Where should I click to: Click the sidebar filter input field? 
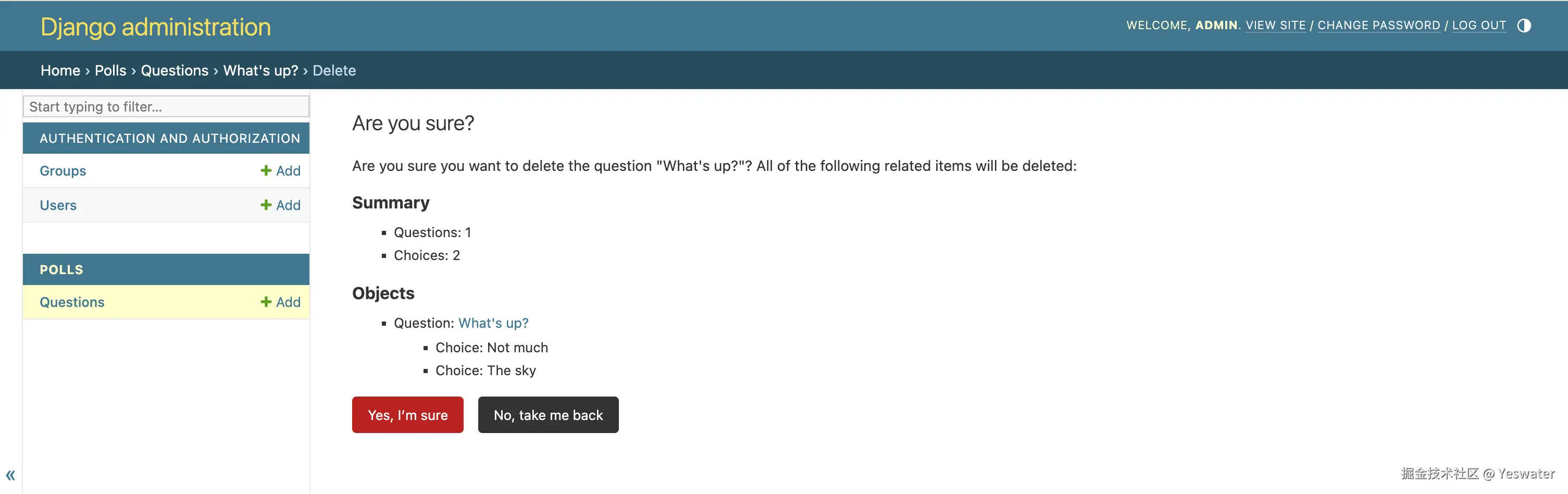(x=166, y=107)
